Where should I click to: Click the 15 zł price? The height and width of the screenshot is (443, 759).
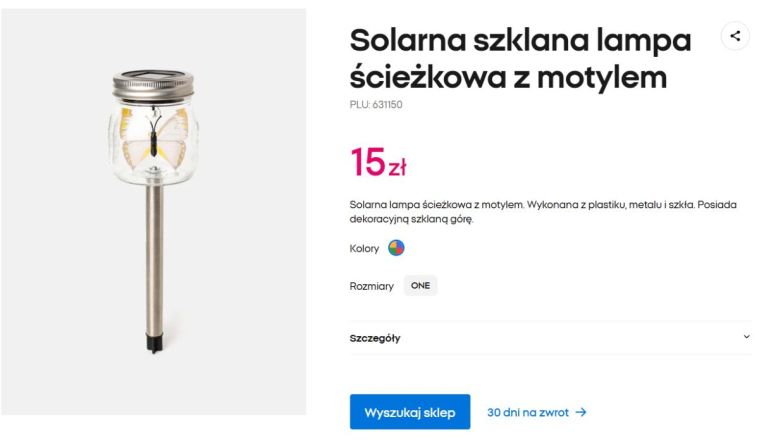point(378,162)
